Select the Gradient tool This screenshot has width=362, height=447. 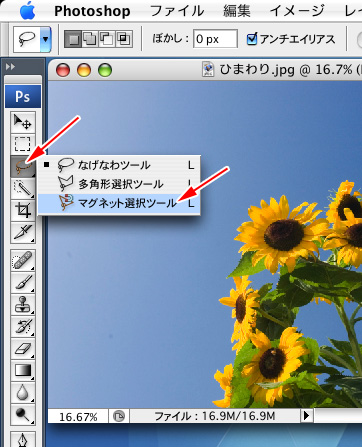23,371
